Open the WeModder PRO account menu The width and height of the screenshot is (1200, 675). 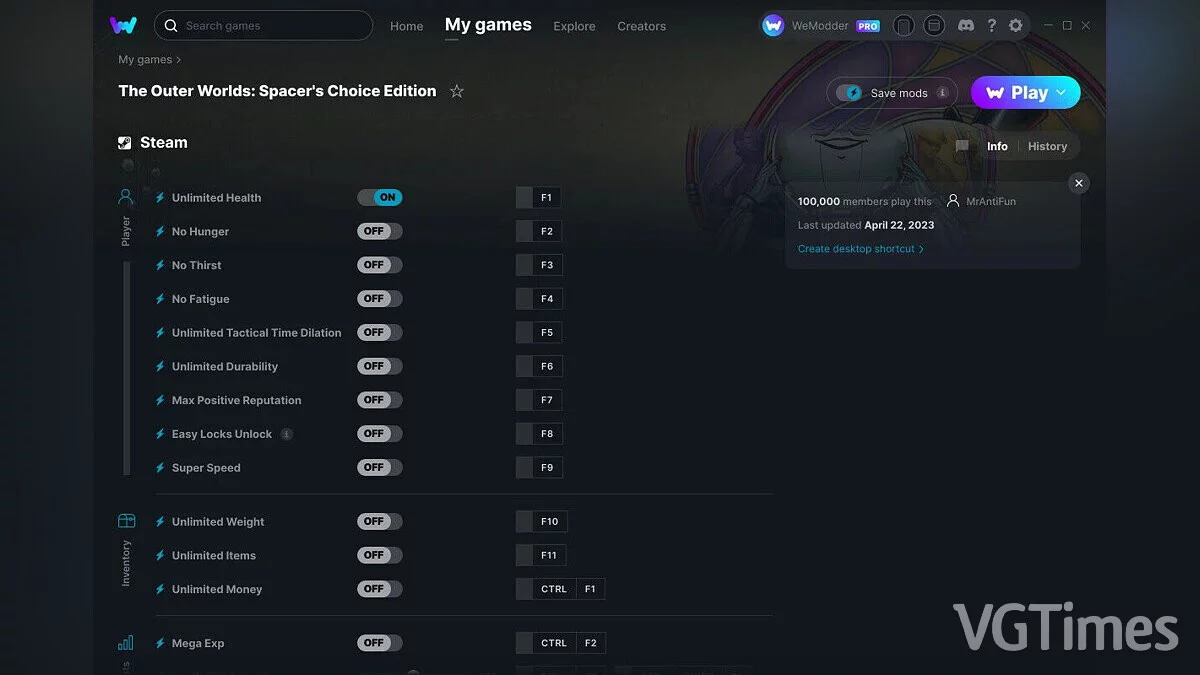point(821,25)
